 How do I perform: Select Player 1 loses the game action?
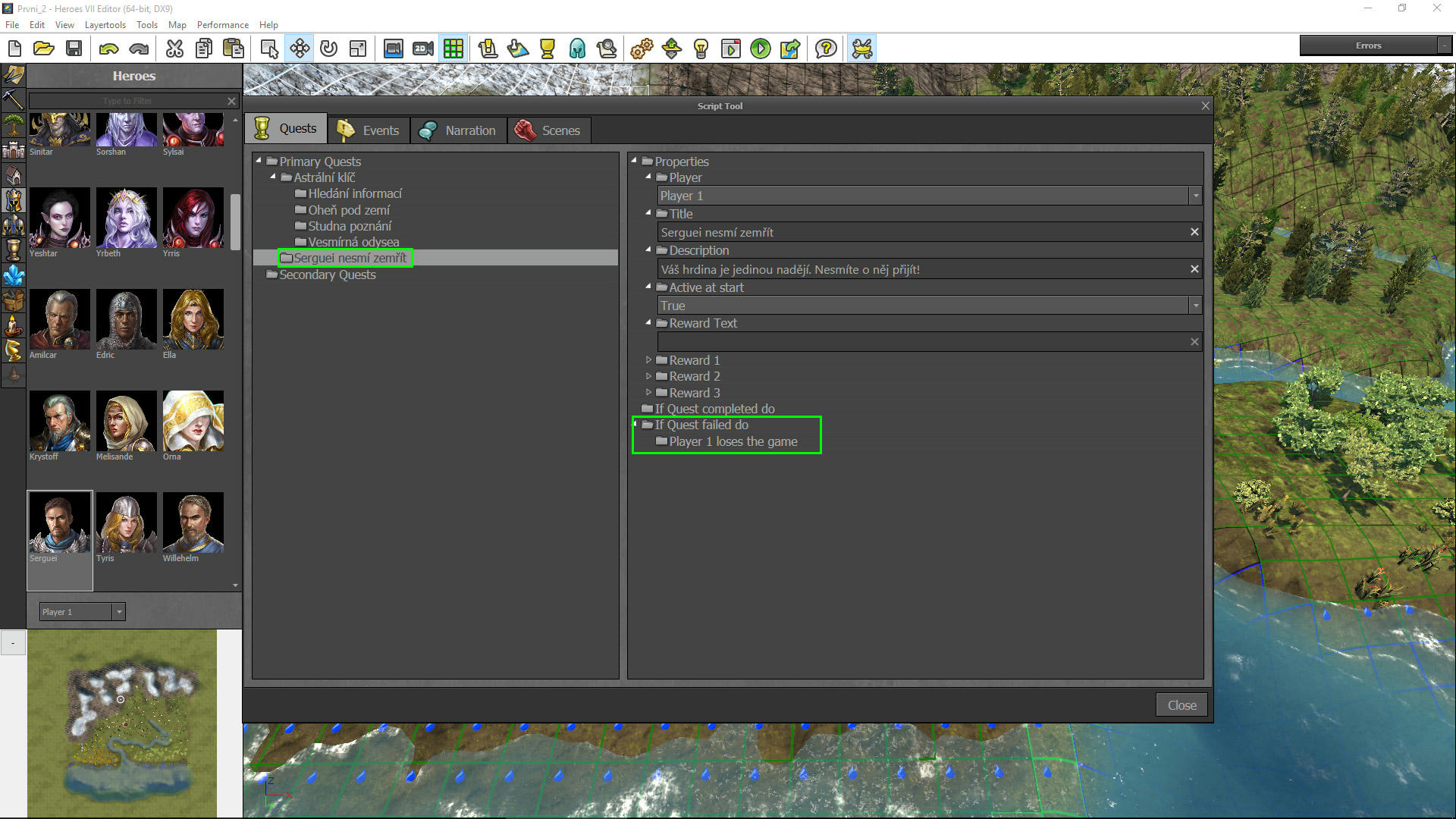(733, 441)
